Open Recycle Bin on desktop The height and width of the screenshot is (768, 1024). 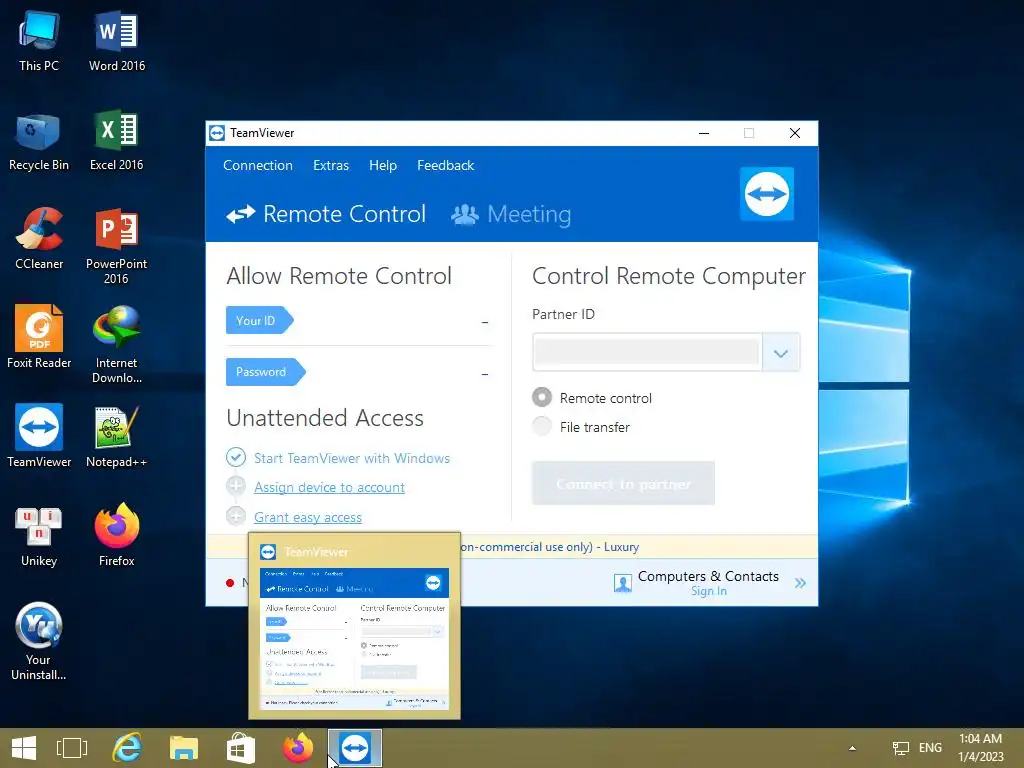pos(39,141)
